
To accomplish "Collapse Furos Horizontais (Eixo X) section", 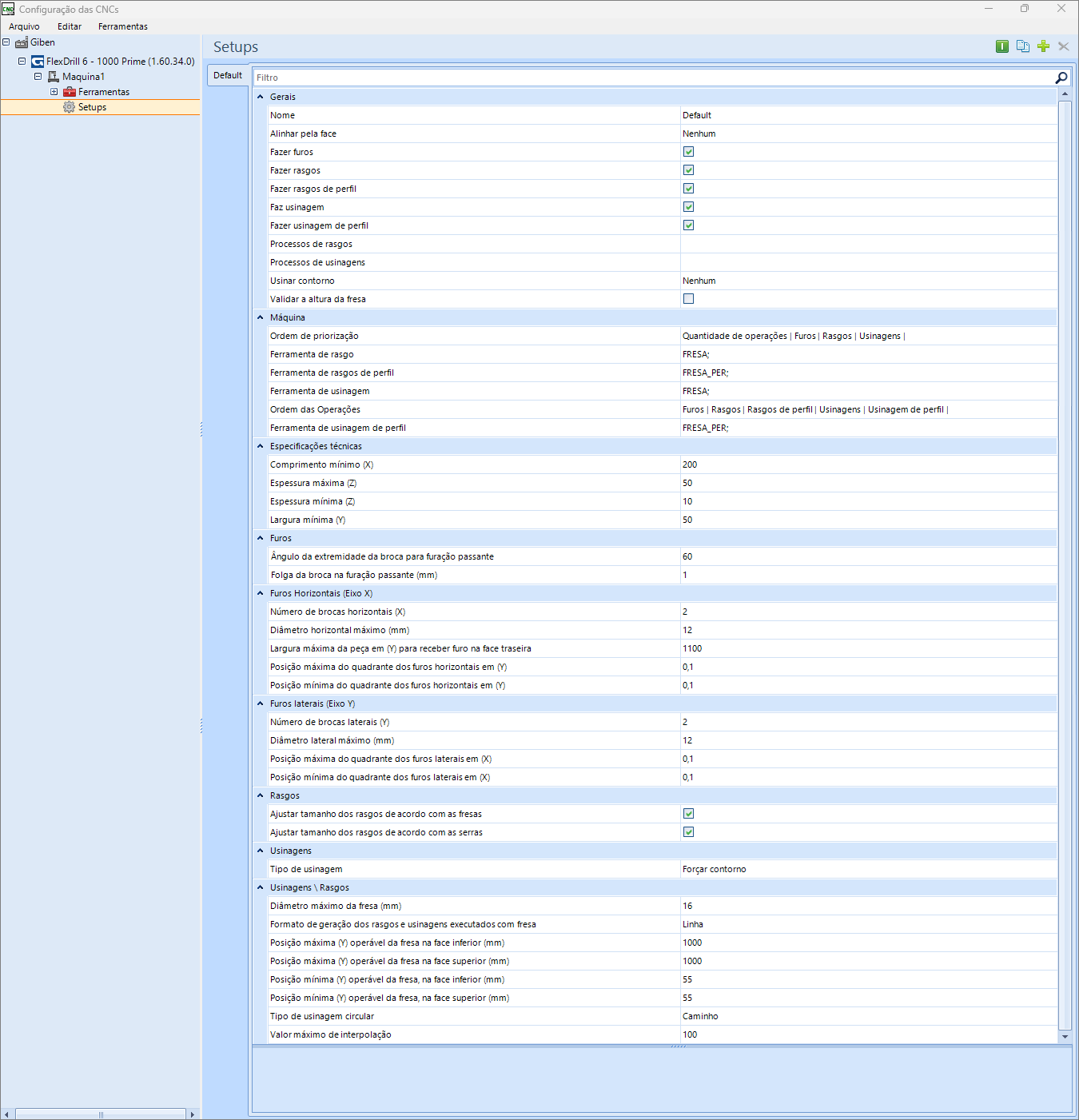I will (x=261, y=593).
